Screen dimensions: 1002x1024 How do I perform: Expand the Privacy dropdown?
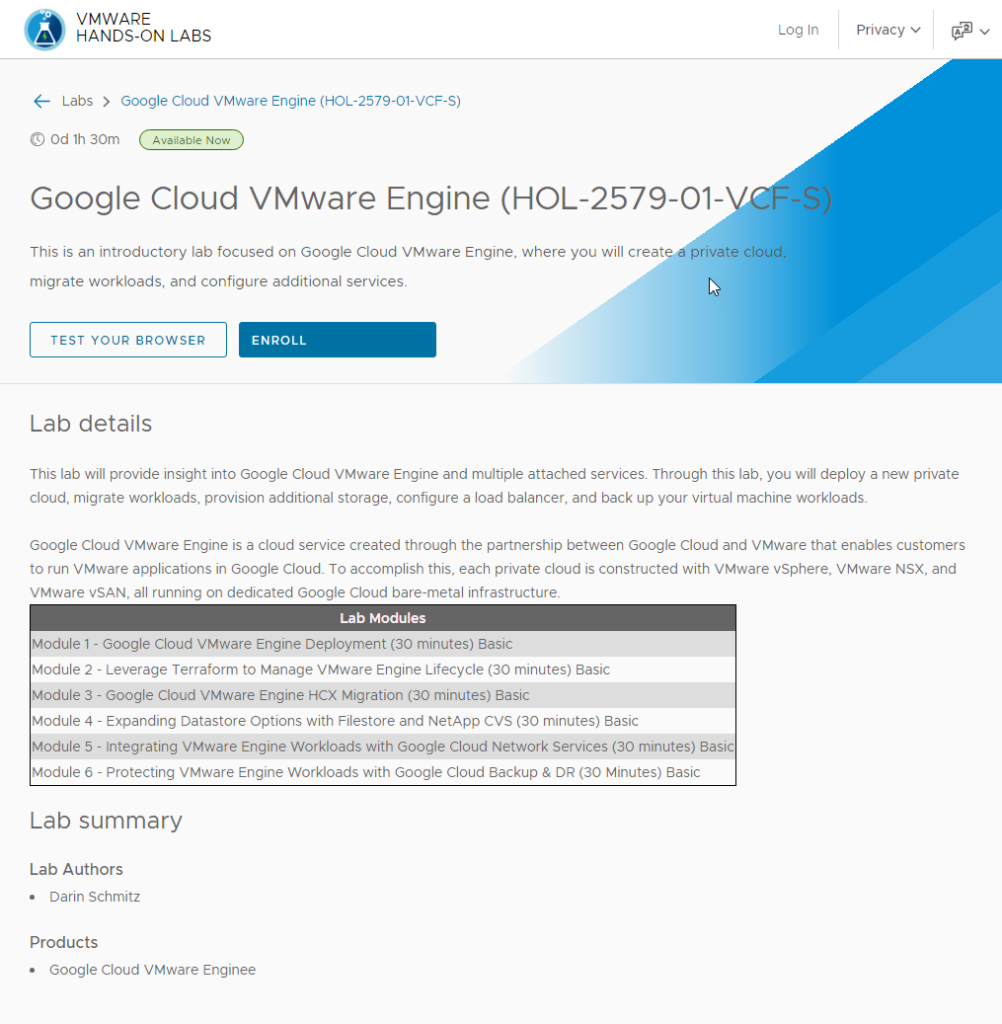click(x=886, y=30)
